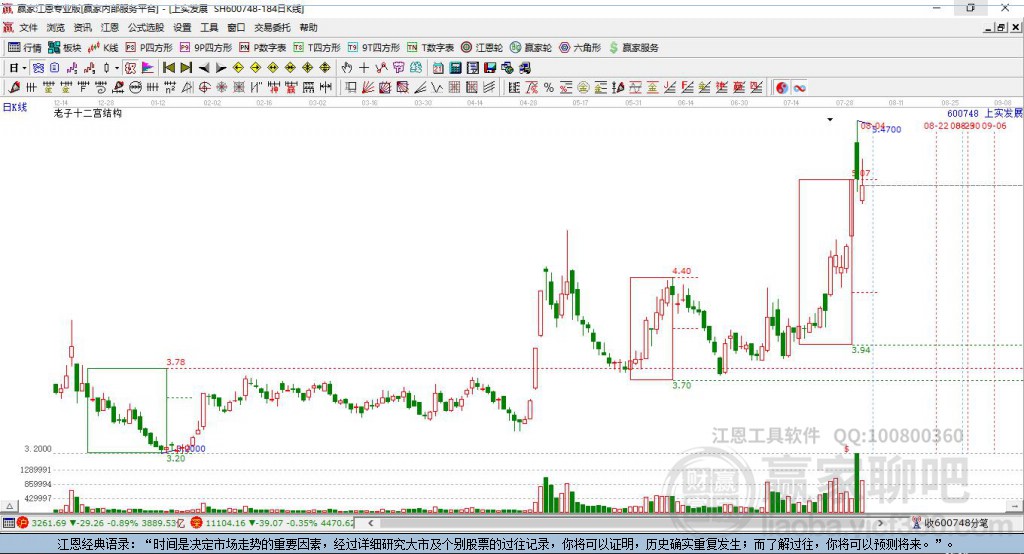Click the 日K线 label
Screen dimensions: 1024x554
(x=15, y=107)
